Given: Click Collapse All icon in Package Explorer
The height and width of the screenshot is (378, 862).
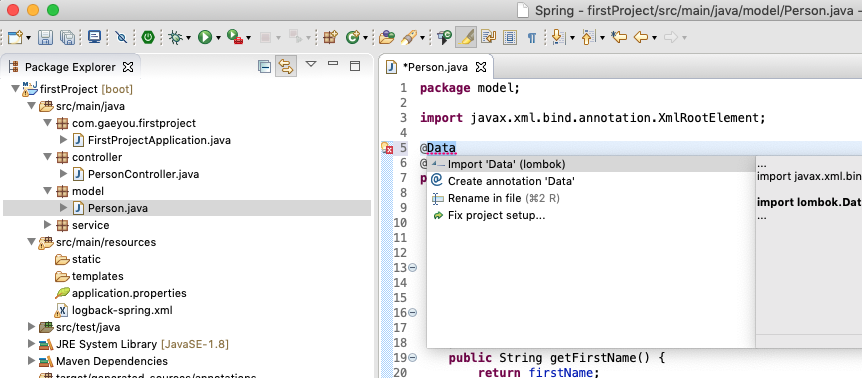Looking at the screenshot, I should [x=264, y=67].
